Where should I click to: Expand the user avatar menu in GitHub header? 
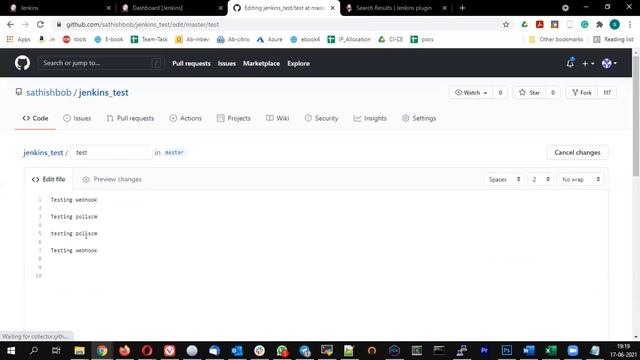[x=609, y=63]
